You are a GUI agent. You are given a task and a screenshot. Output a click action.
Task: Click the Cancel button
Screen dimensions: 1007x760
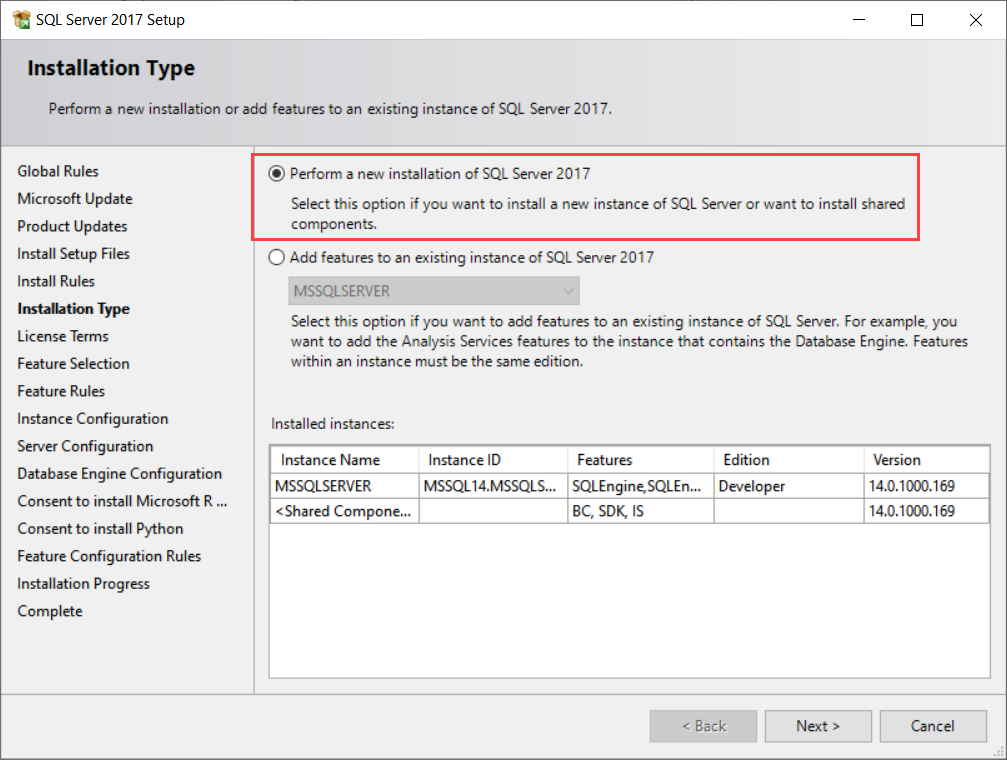[x=933, y=726]
